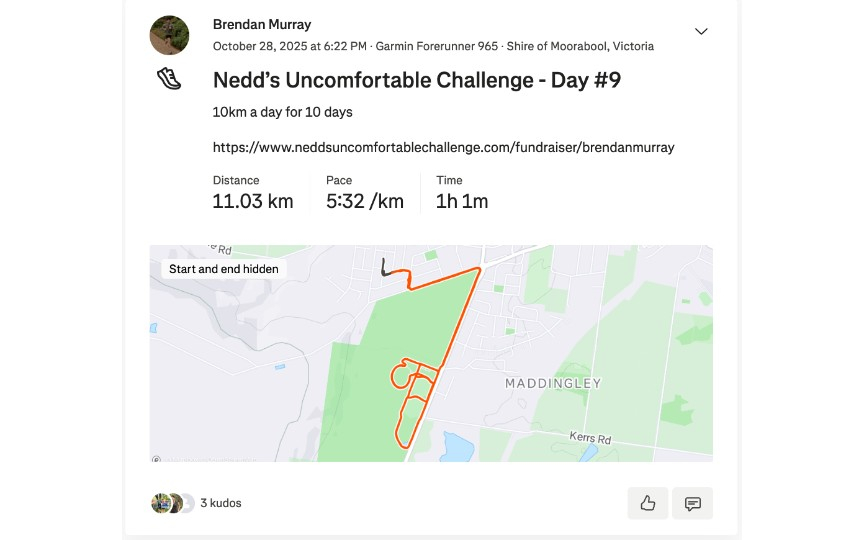Screen dimensions: 864x540
Task: Open Brendan Murray's profile avatar
Action: (x=169, y=35)
